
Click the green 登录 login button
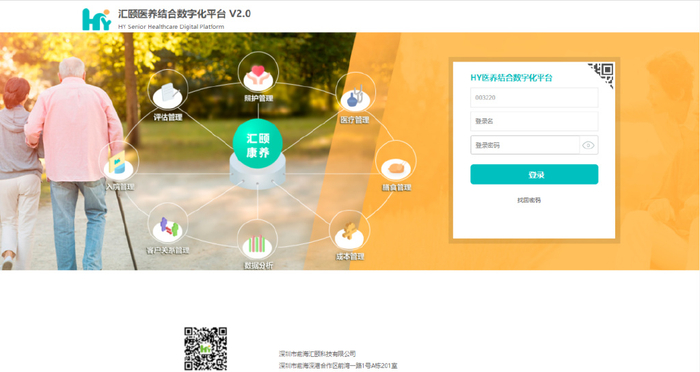534,175
